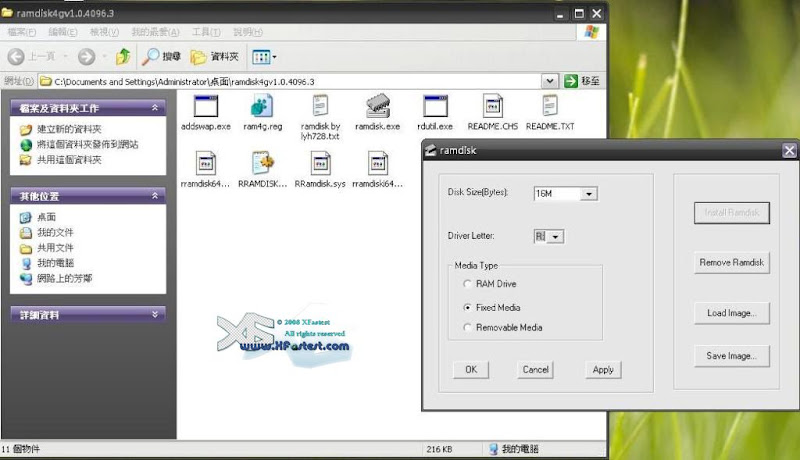Click the address bar path field
This screenshot has width=800, height=460.
coord(291,81)
